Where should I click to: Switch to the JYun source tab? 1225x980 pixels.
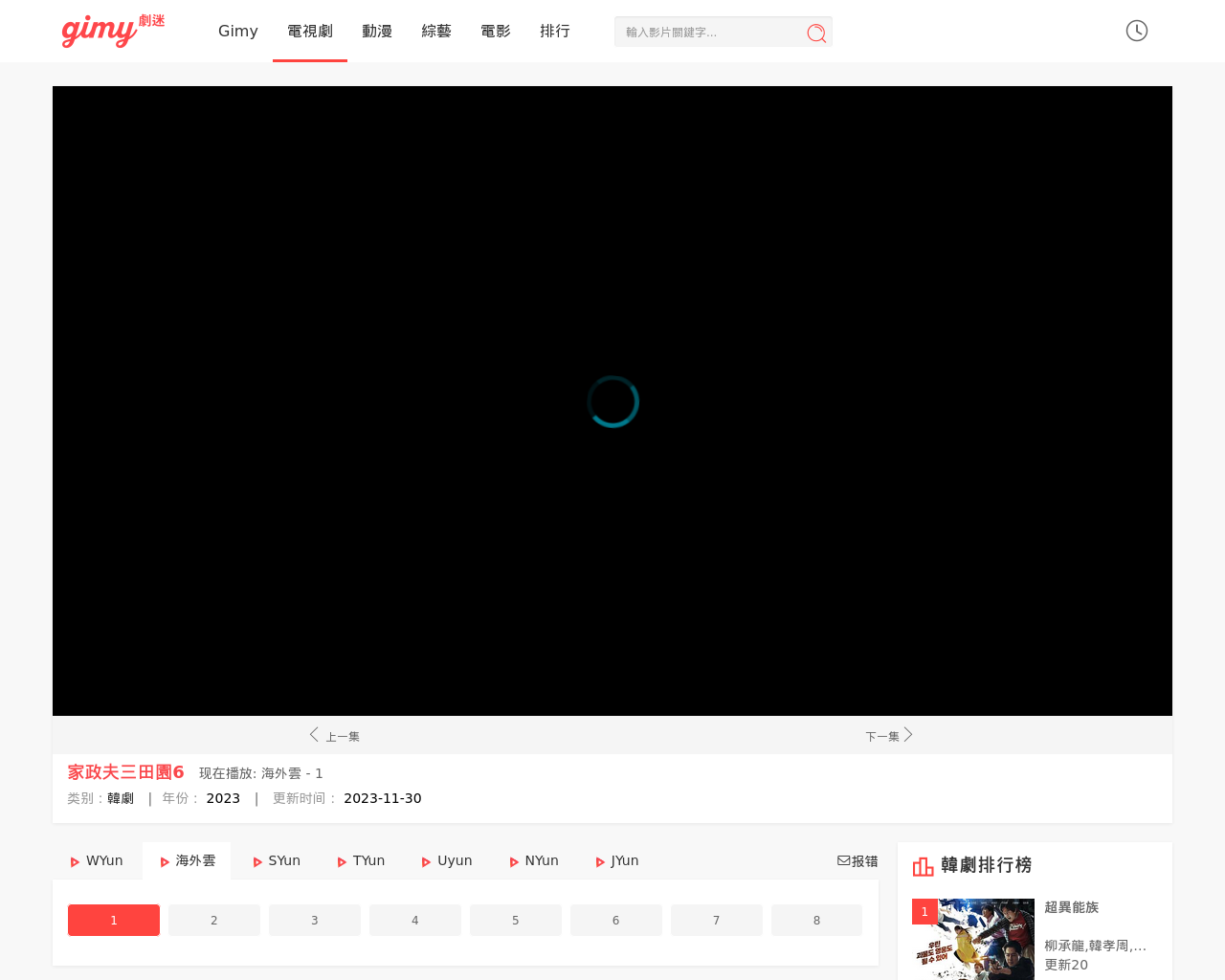pos(617,860)
